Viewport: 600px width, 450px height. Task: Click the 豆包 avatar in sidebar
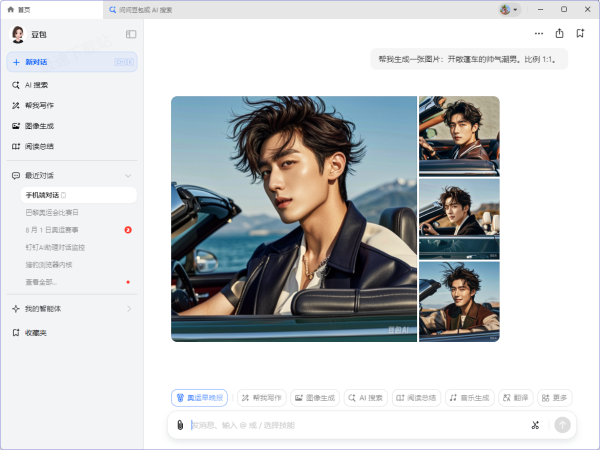click(x=18, y=34)
